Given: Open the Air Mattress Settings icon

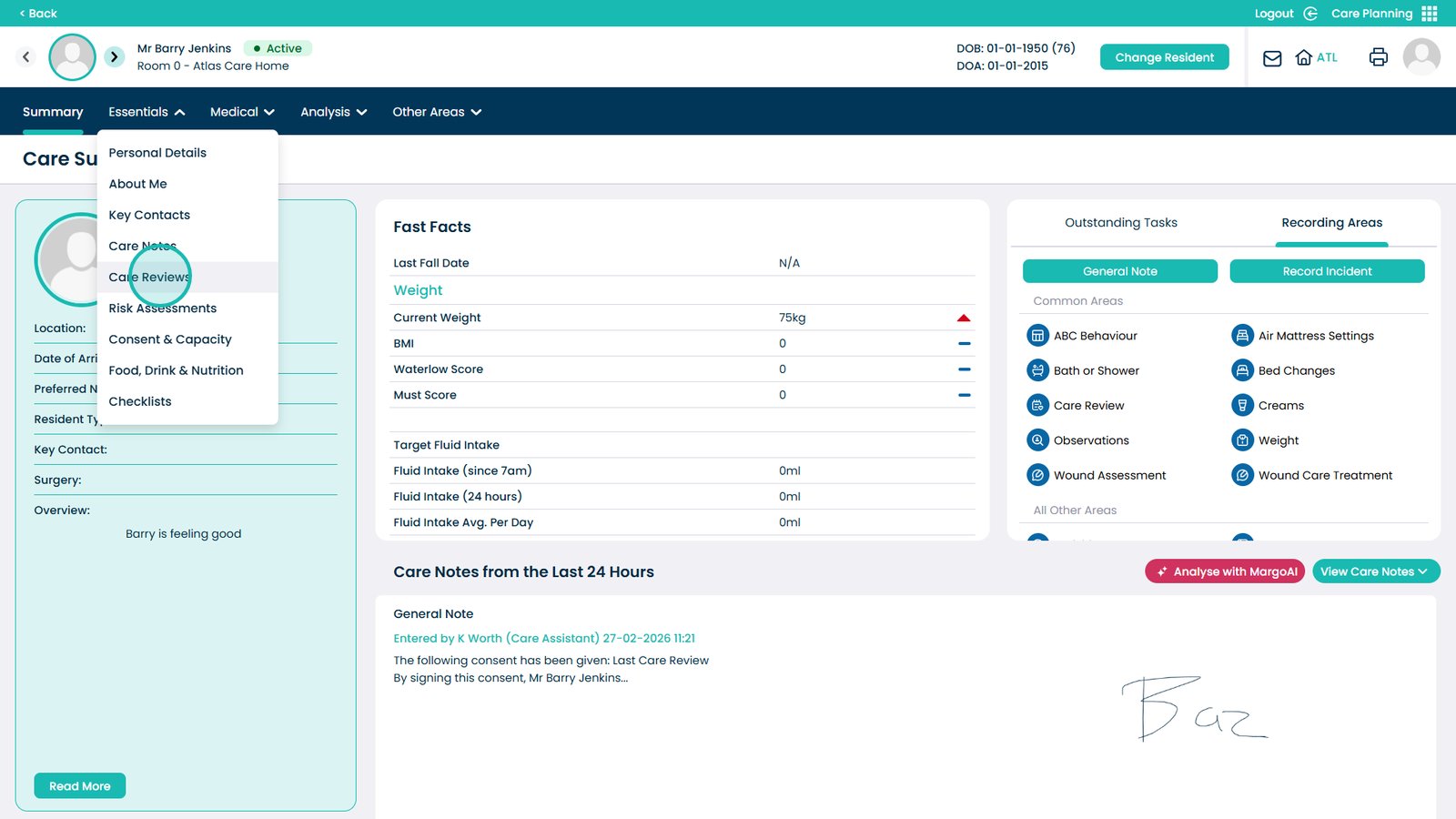Looking at the screenshot, I should (1242, 336).
